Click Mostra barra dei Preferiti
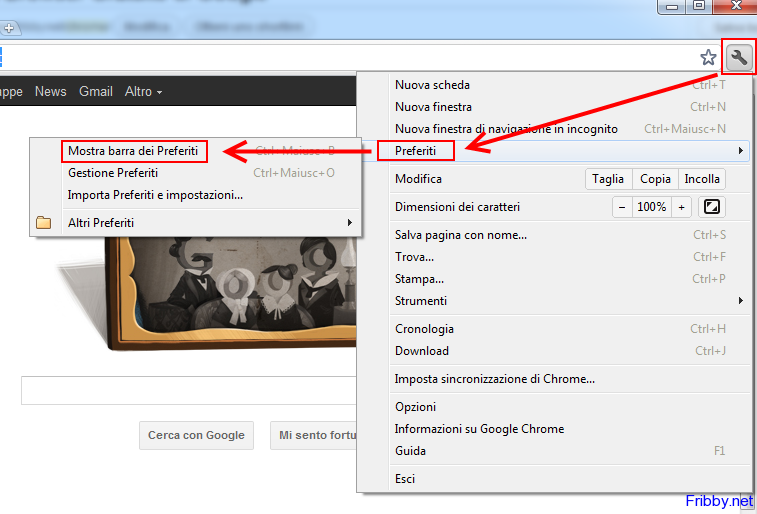Viewport: 757px width, 514px height. [x=196, y=151]
